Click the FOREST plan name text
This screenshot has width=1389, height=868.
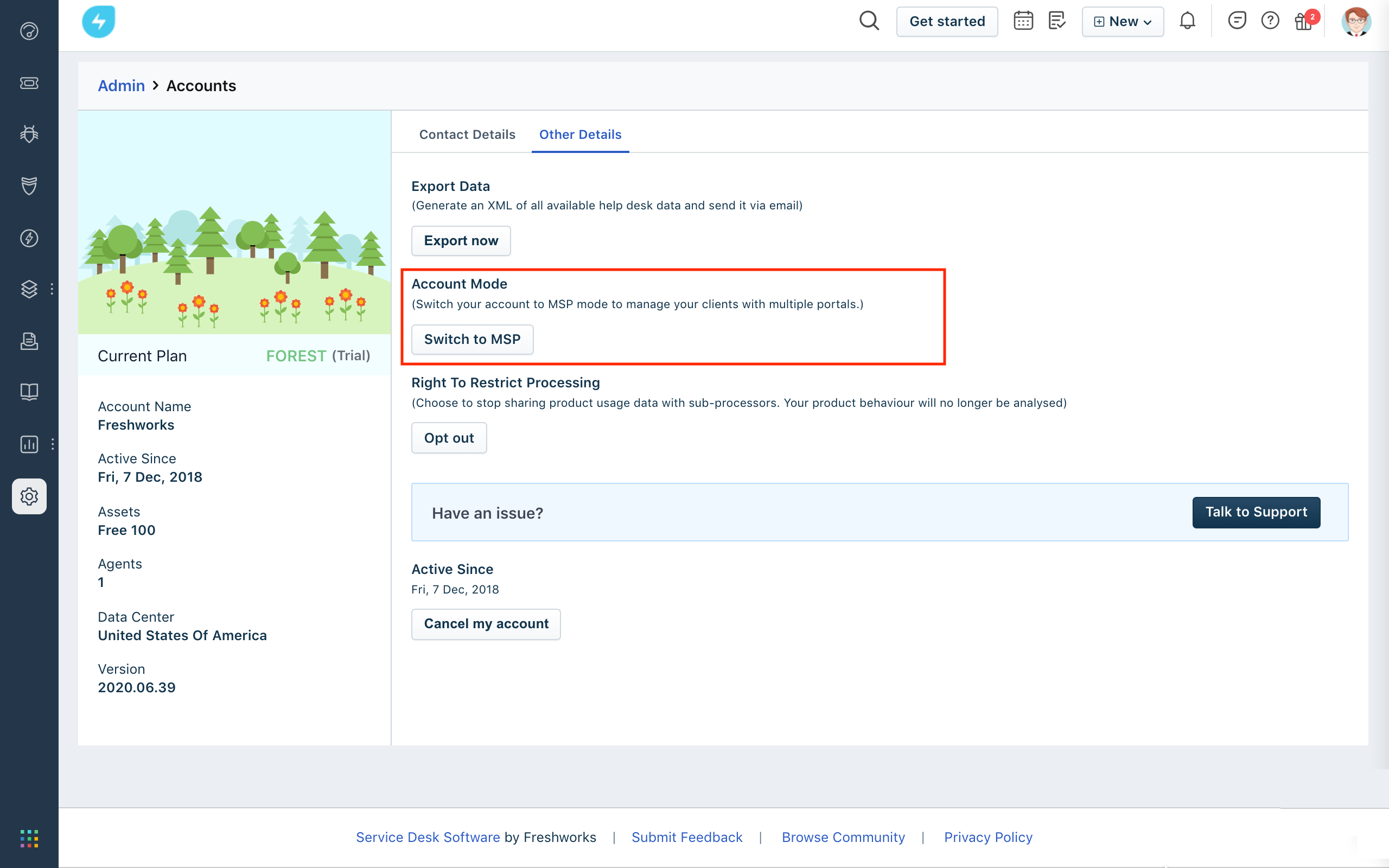[x=296, y=356]
